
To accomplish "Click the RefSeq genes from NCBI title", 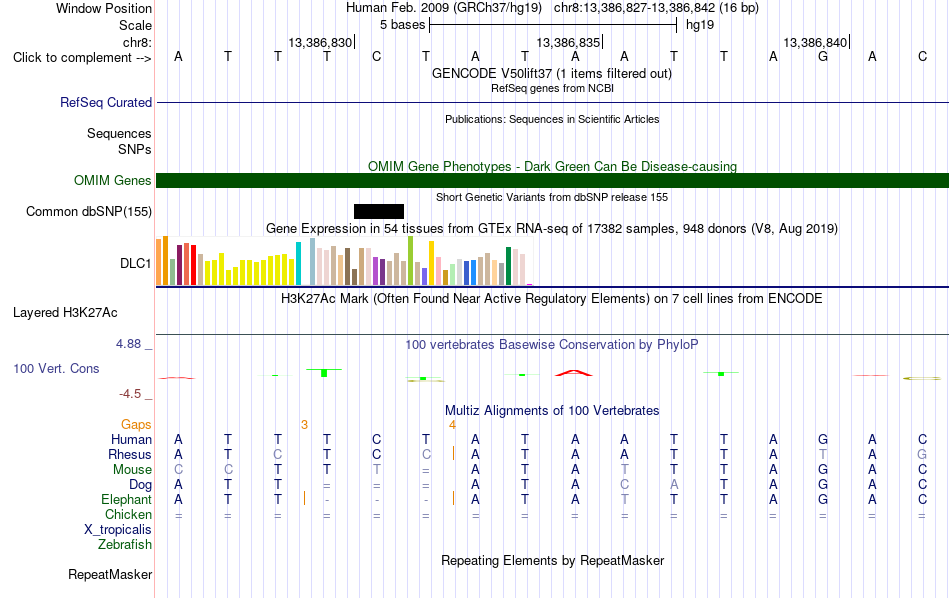I will [552, 88].
